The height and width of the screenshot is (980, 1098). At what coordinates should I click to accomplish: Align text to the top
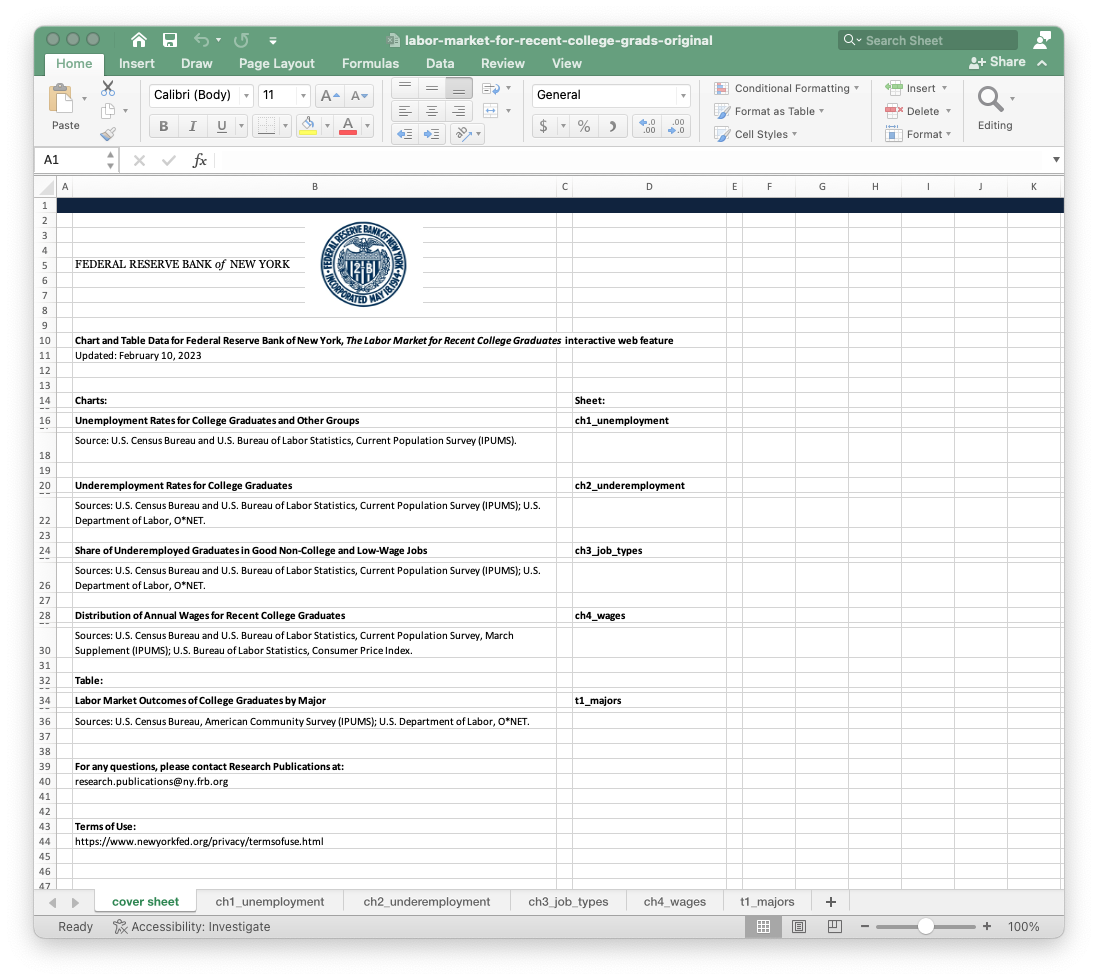click(405, 89)
